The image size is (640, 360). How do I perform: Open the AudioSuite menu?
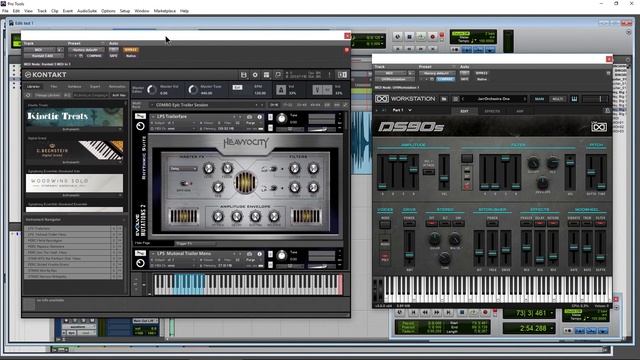click(87, 11)
